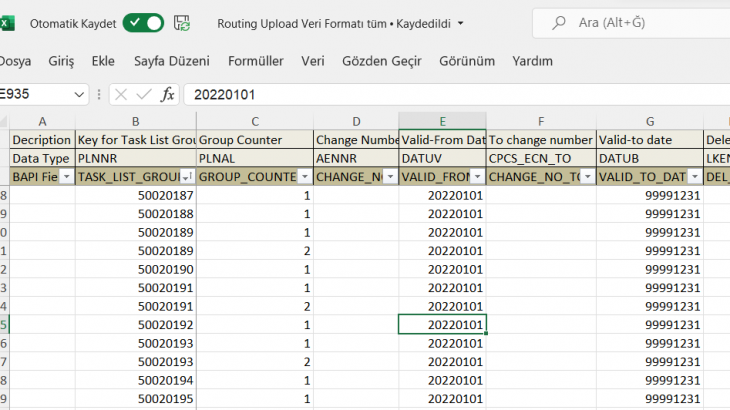Image resolution: width=730 pixels, height=410 pixels.
Task: Click cell with value 50020190
Action: click(135, 269)
